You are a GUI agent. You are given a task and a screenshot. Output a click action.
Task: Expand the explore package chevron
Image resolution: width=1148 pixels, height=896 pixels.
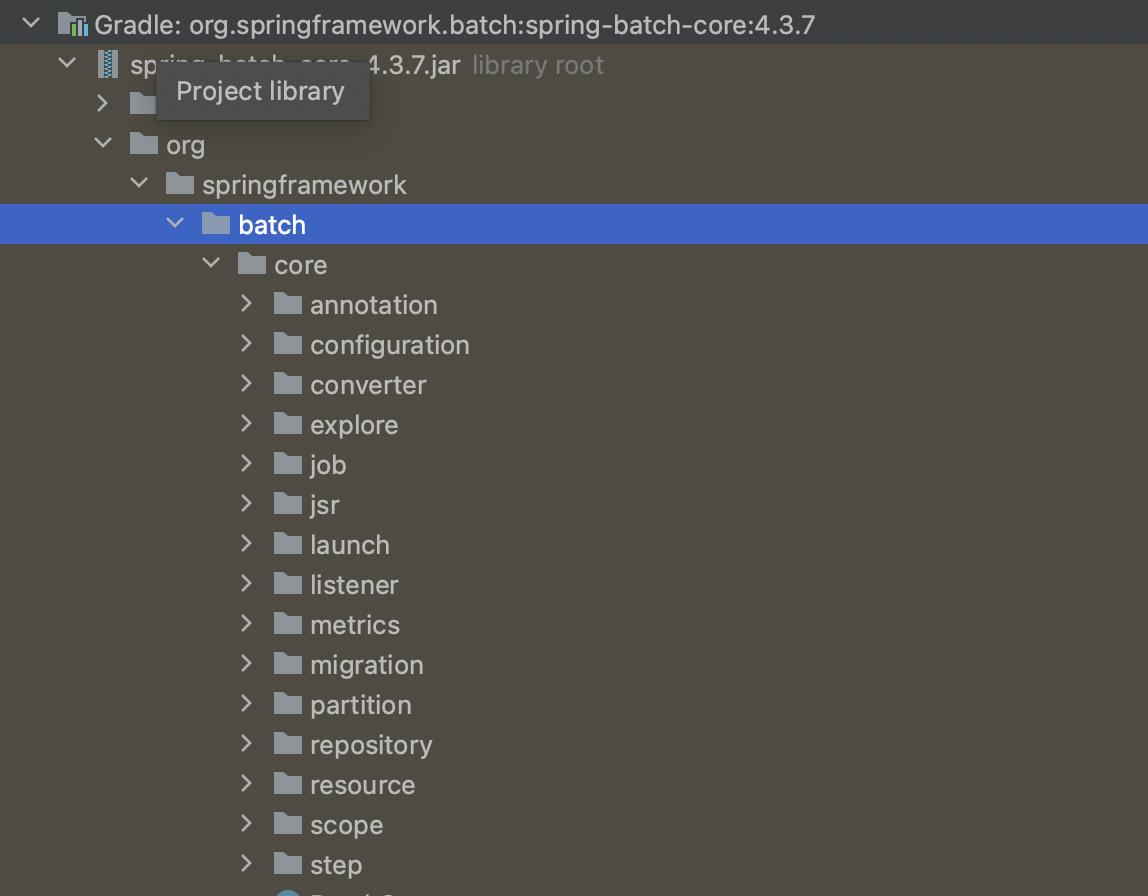[246, 423]
